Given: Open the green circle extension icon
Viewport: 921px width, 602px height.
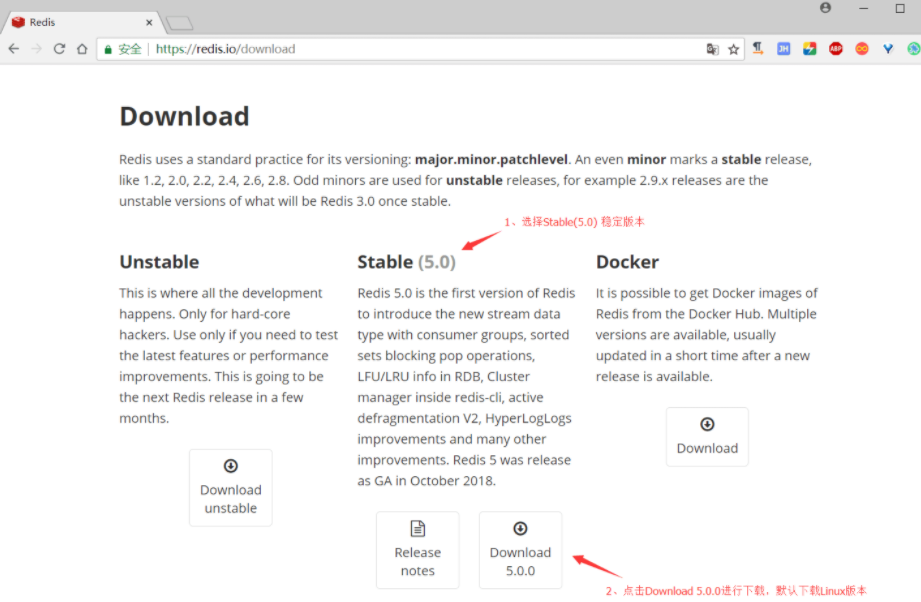Looking at the screenshot, I should [x=914, y=49].
